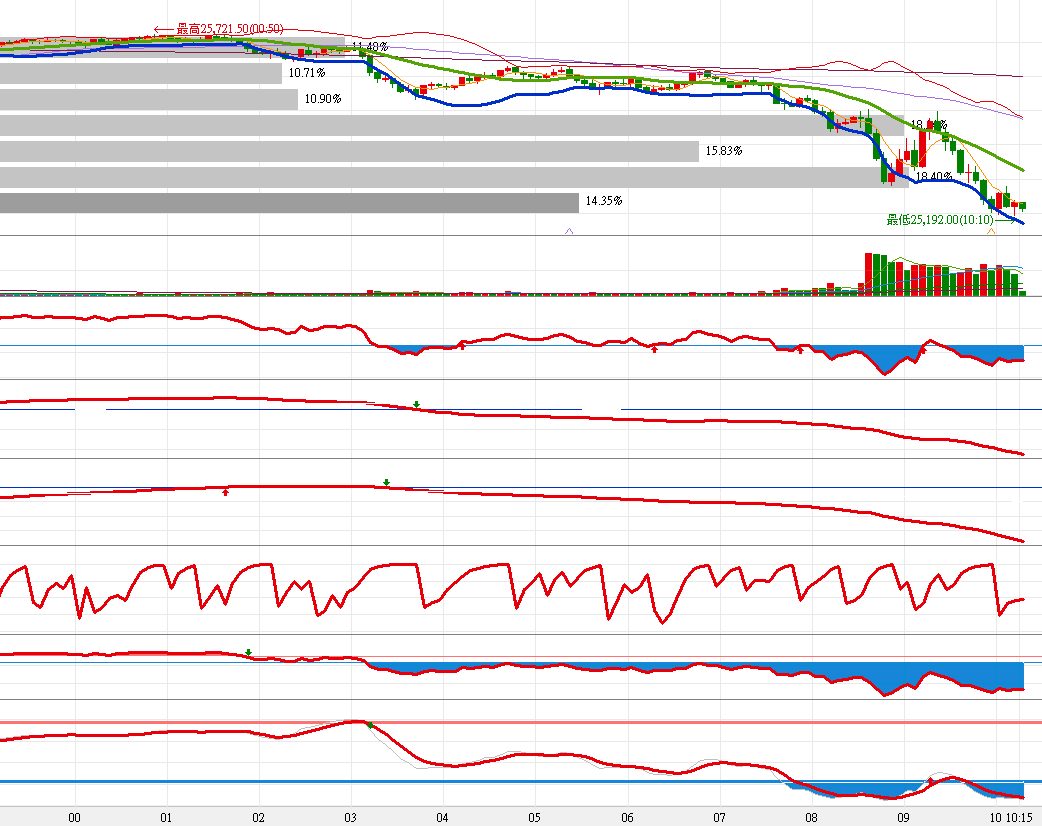Select the dark gray bar labeled 14.35%
Screen dimensions: 1042x826
289,203
